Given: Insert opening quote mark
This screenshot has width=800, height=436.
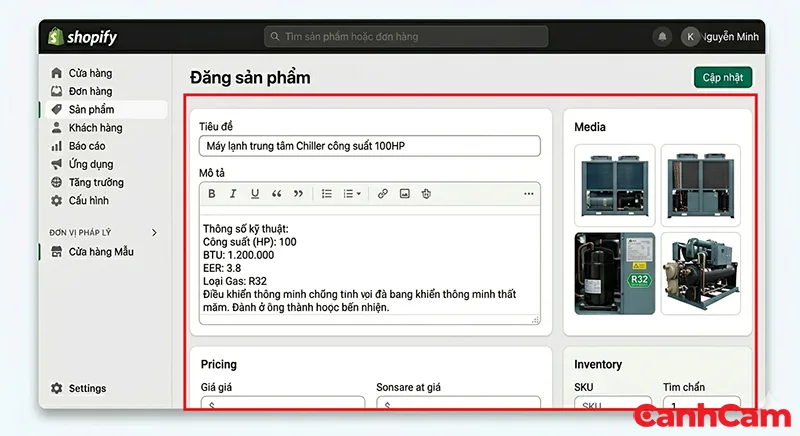Looking at the screenshot, I should [277, 194].
